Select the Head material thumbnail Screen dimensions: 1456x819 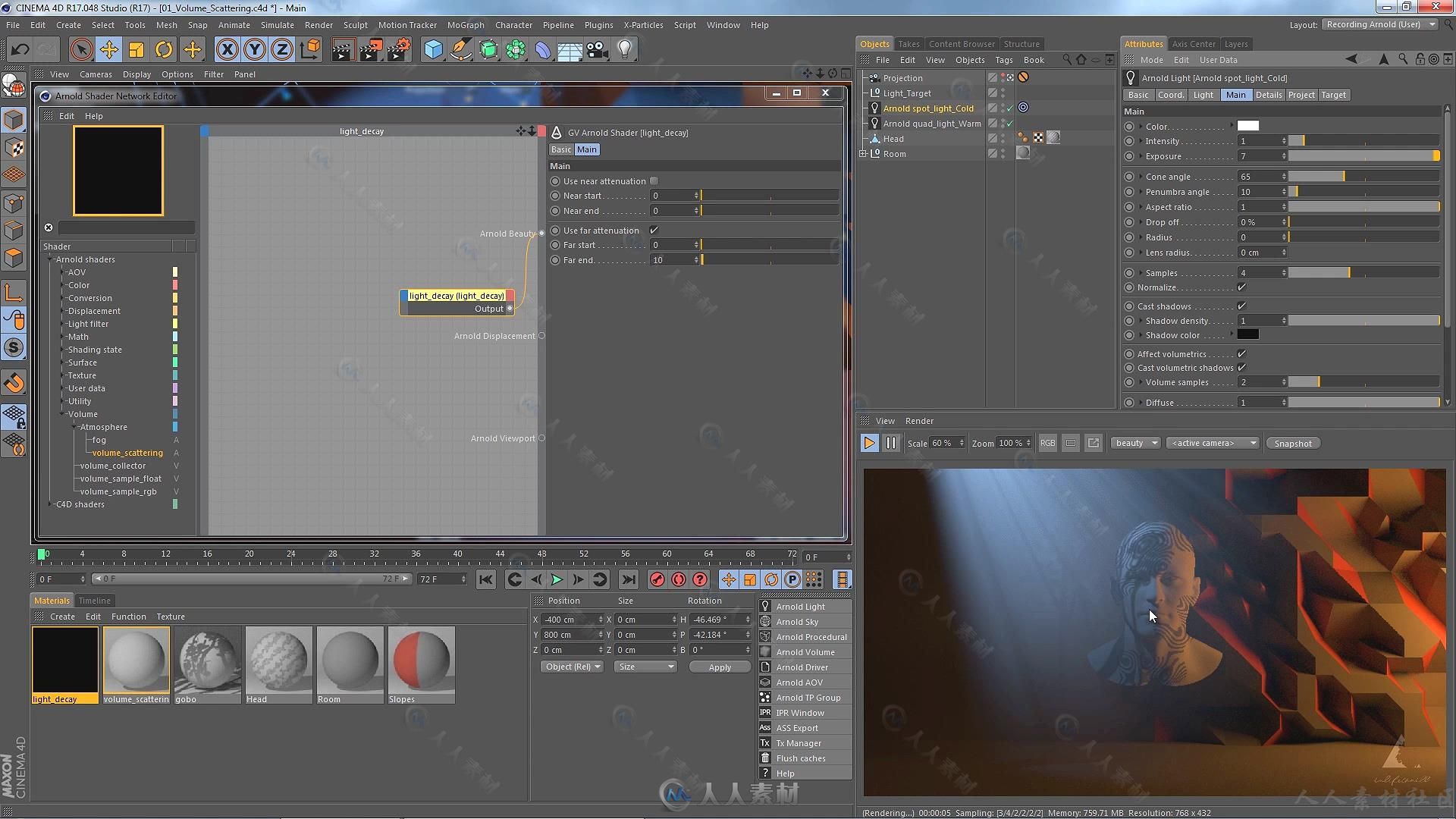coord(278,665)
